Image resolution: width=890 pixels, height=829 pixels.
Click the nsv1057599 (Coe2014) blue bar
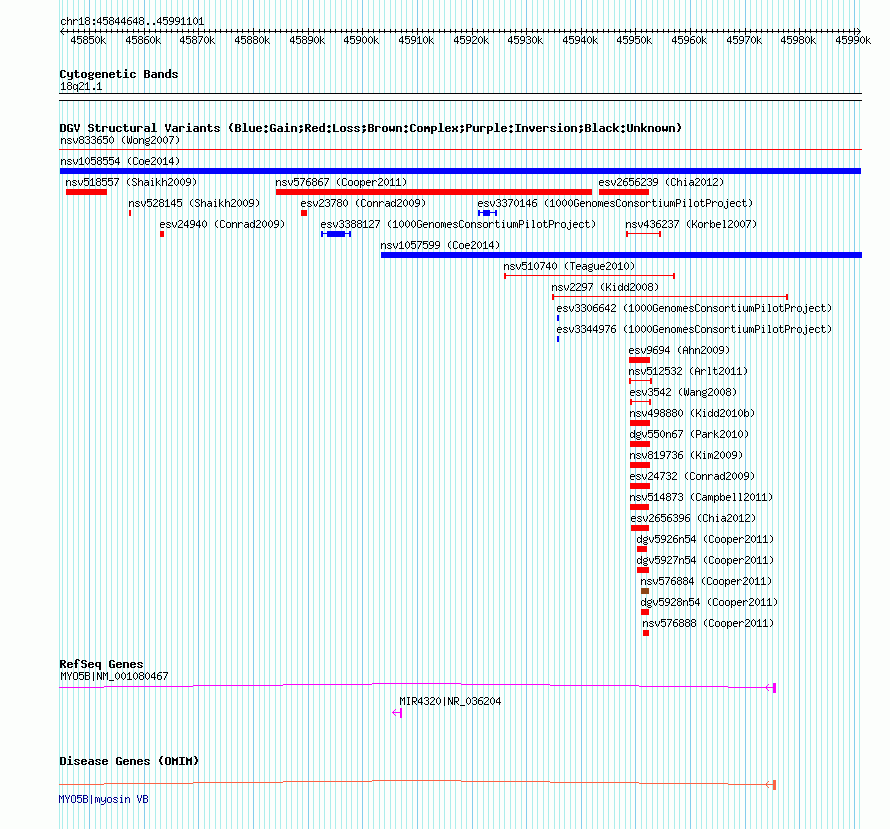click(622, 255)
